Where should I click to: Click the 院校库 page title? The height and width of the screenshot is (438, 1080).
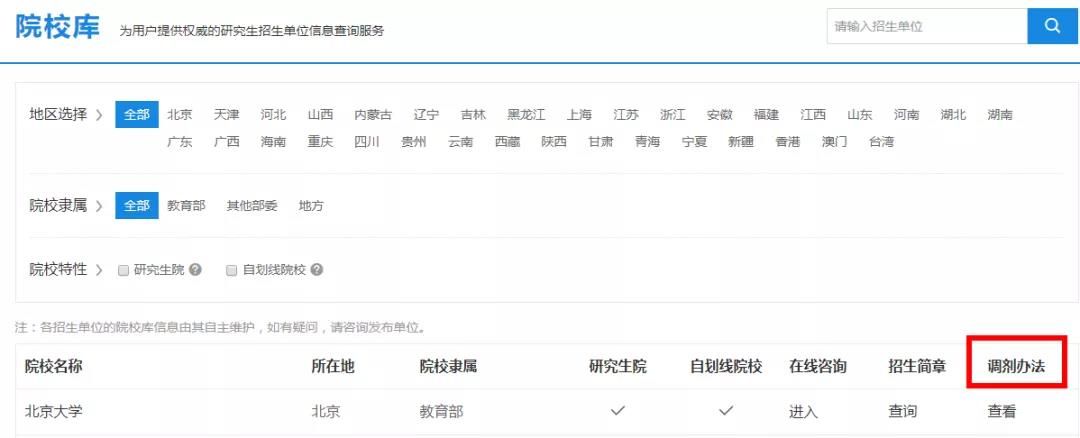[58, 27]
